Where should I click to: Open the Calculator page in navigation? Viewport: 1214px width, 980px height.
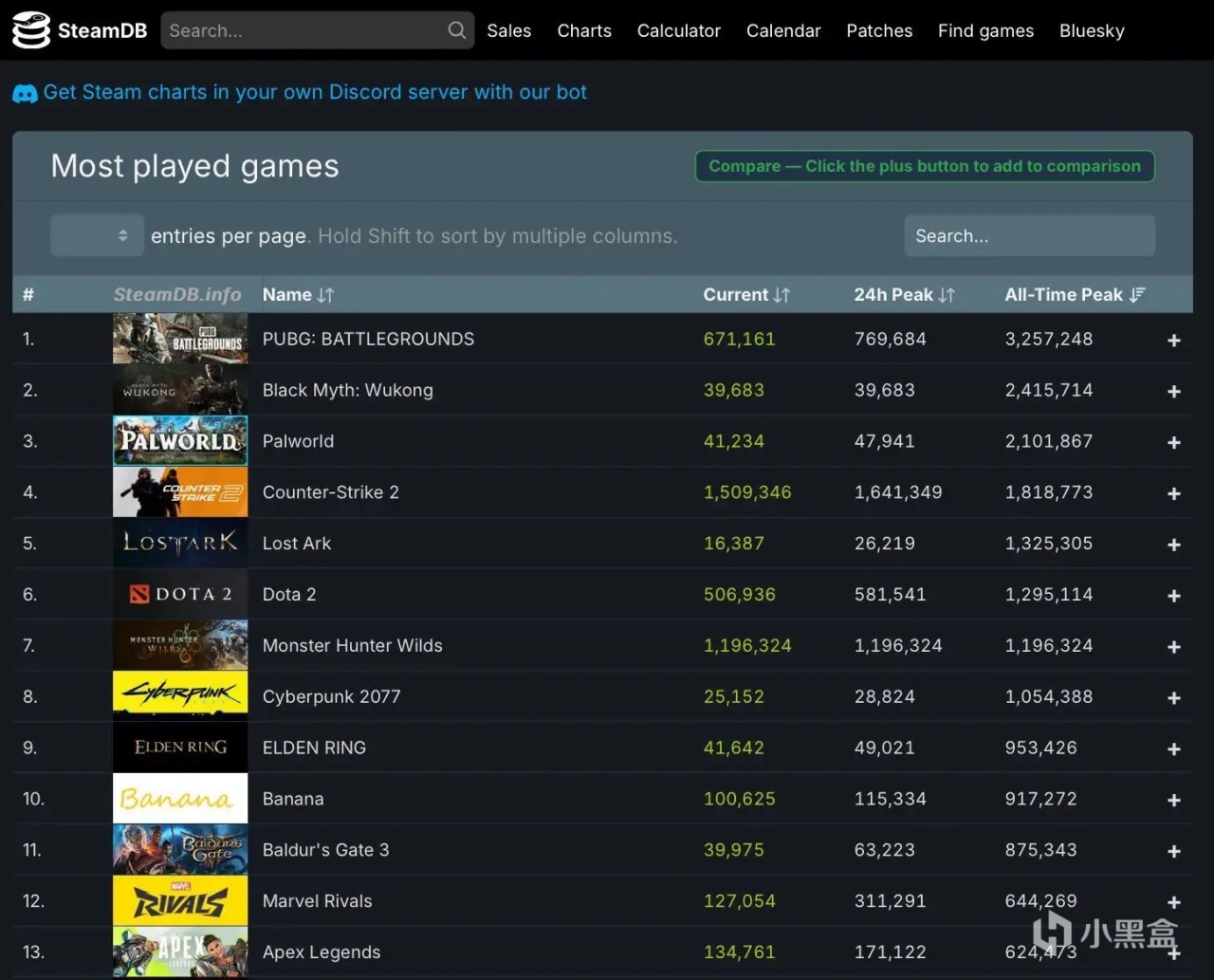pos(679,30)
